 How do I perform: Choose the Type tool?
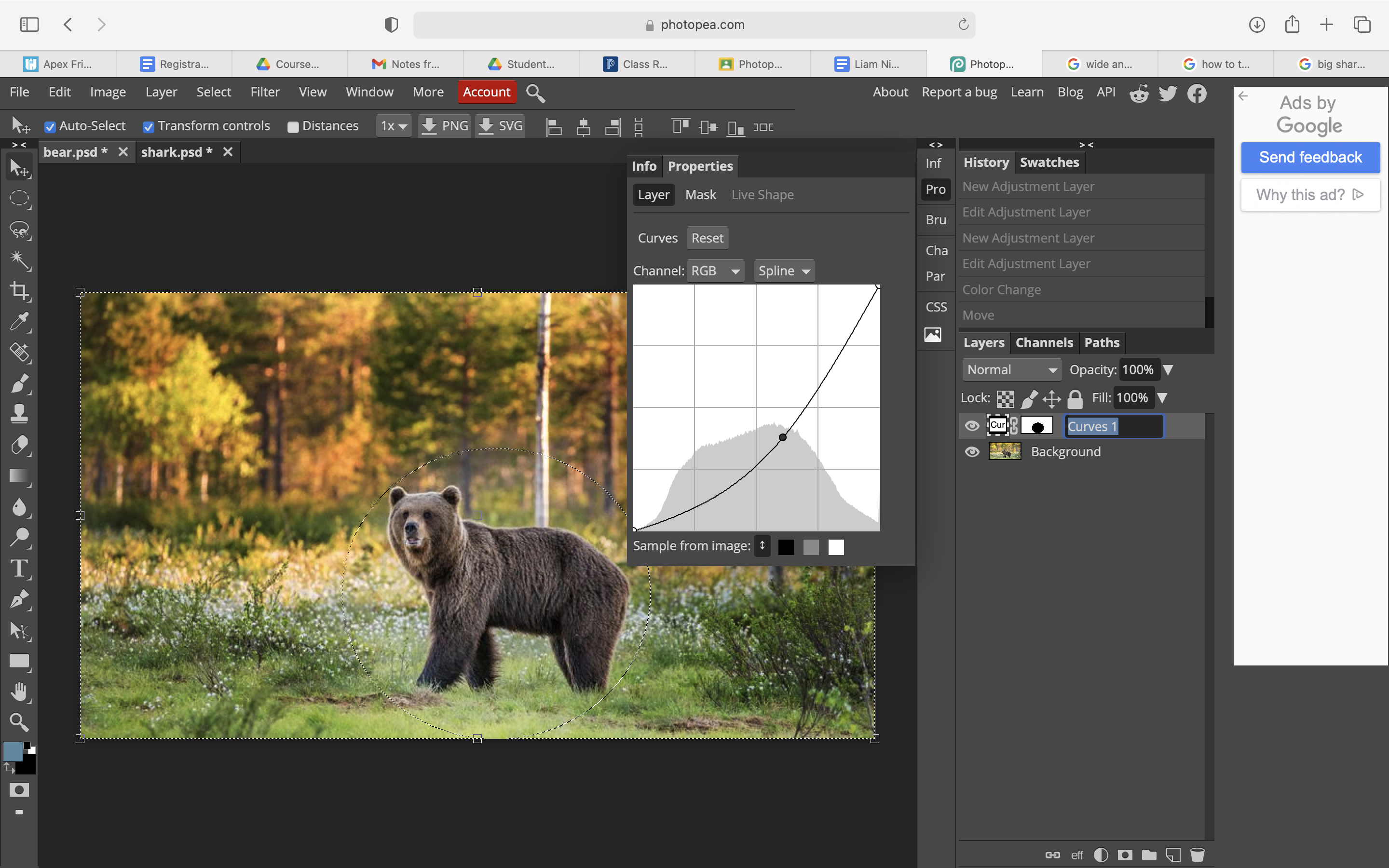[x=19, y=569]
